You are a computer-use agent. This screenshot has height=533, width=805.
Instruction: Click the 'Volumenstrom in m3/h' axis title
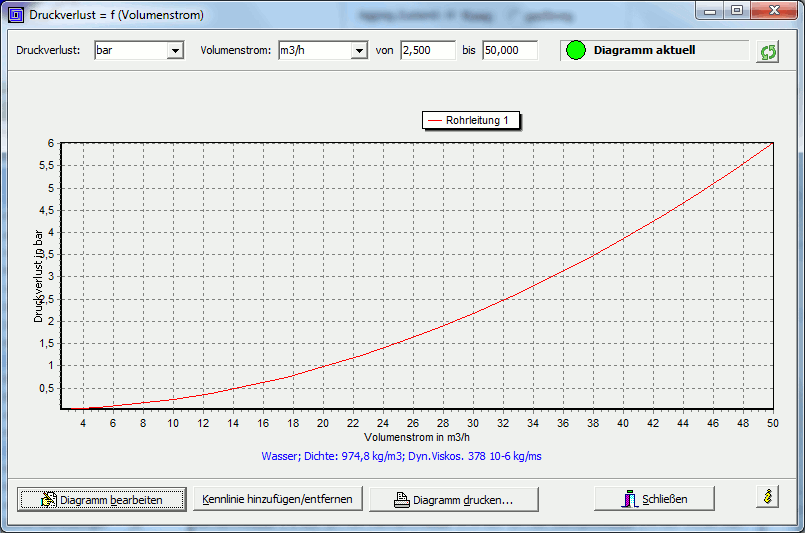(416, 438)
